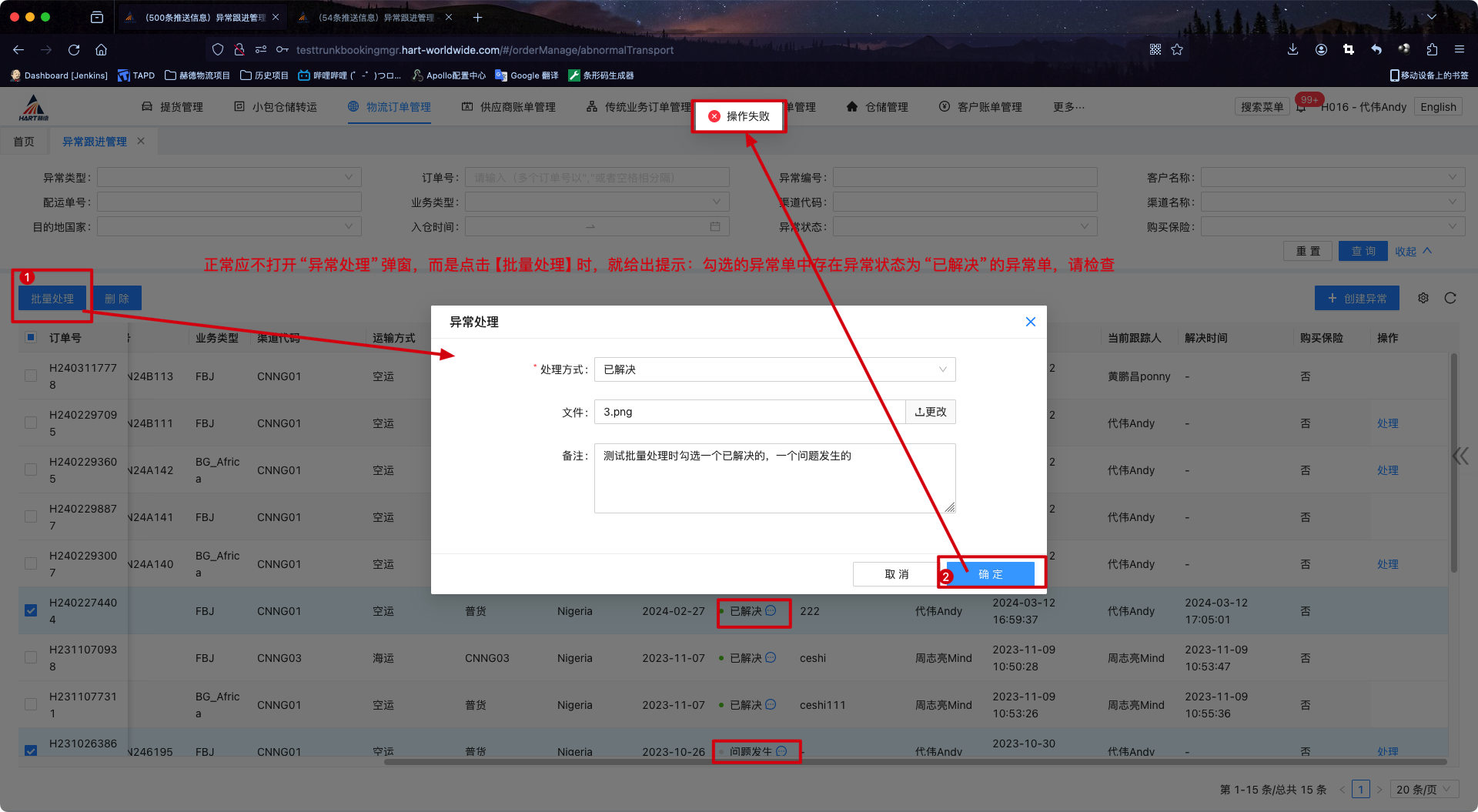Open the 20 条/页 page size dropdown
Image resolution: width=1478 pixels, height=812 pixels.
pyautogui.click(x=1423, y=789)
